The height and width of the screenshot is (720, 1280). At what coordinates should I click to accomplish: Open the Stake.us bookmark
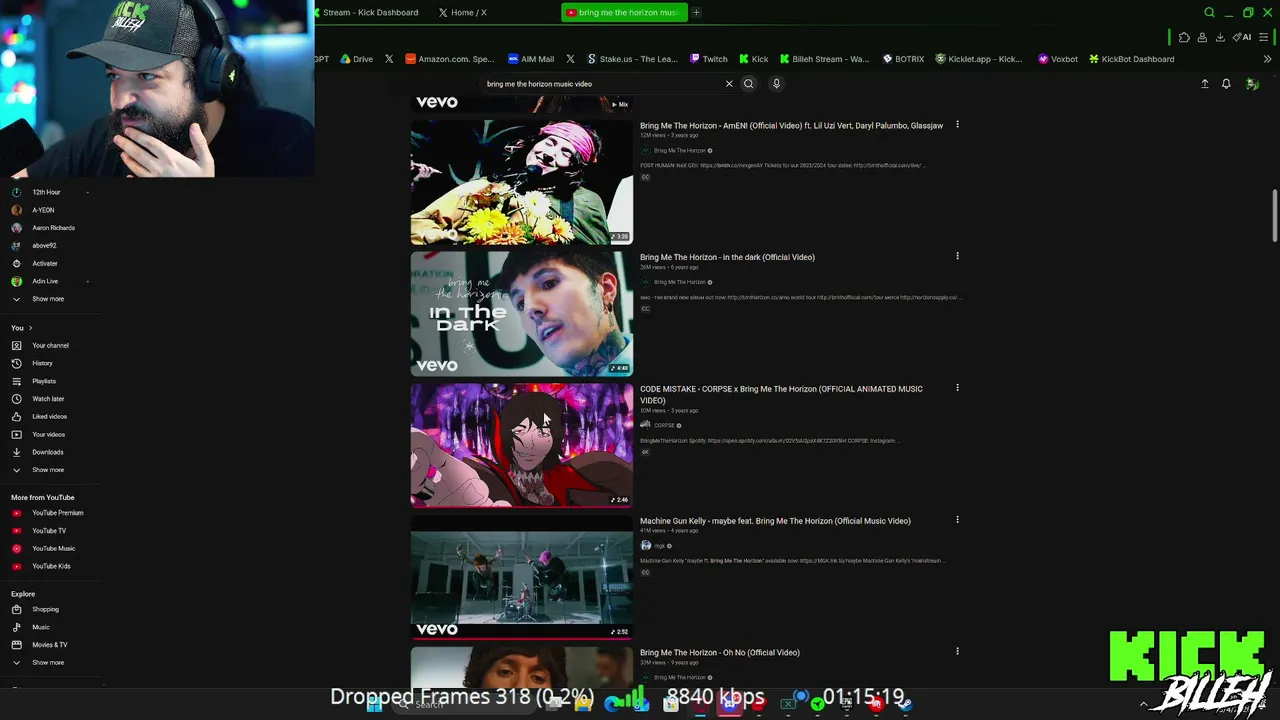[x=633, y=59]
